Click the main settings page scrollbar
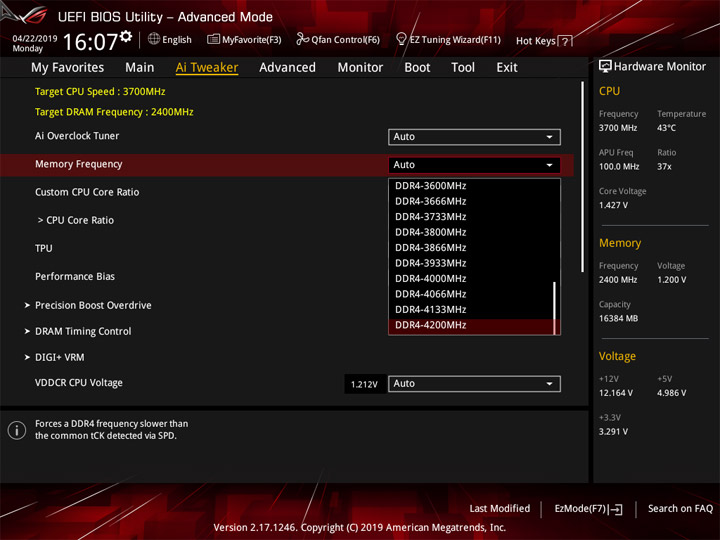The image size is (720, 540). (x=583, y=177)
